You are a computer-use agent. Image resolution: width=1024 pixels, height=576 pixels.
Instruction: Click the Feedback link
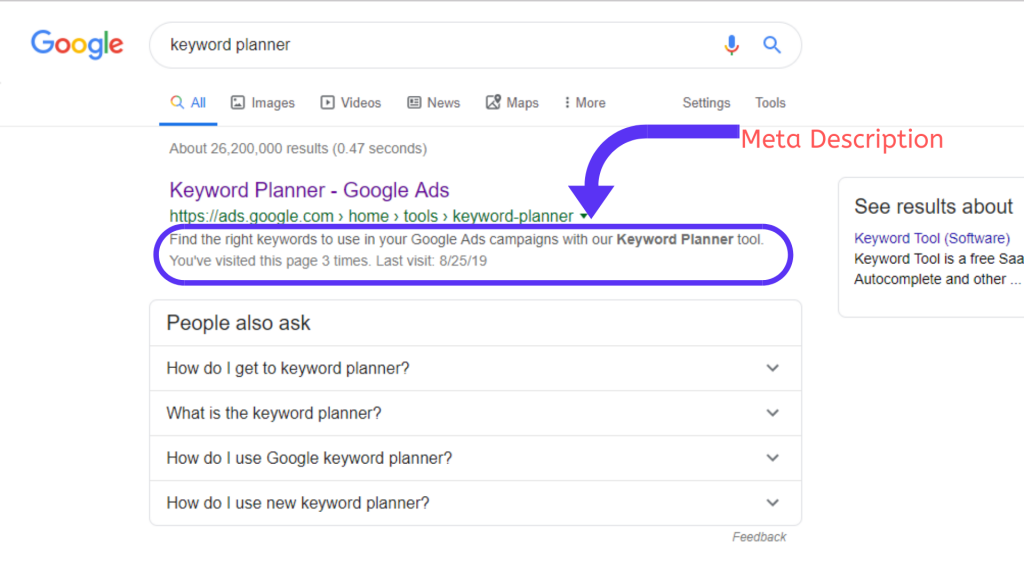point(759,537)
